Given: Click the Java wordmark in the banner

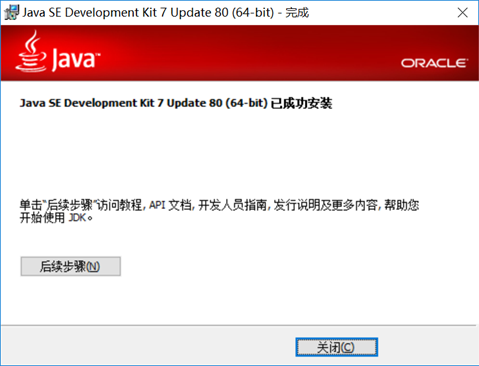Looking at the screenshot, I should tap(76, 59).
